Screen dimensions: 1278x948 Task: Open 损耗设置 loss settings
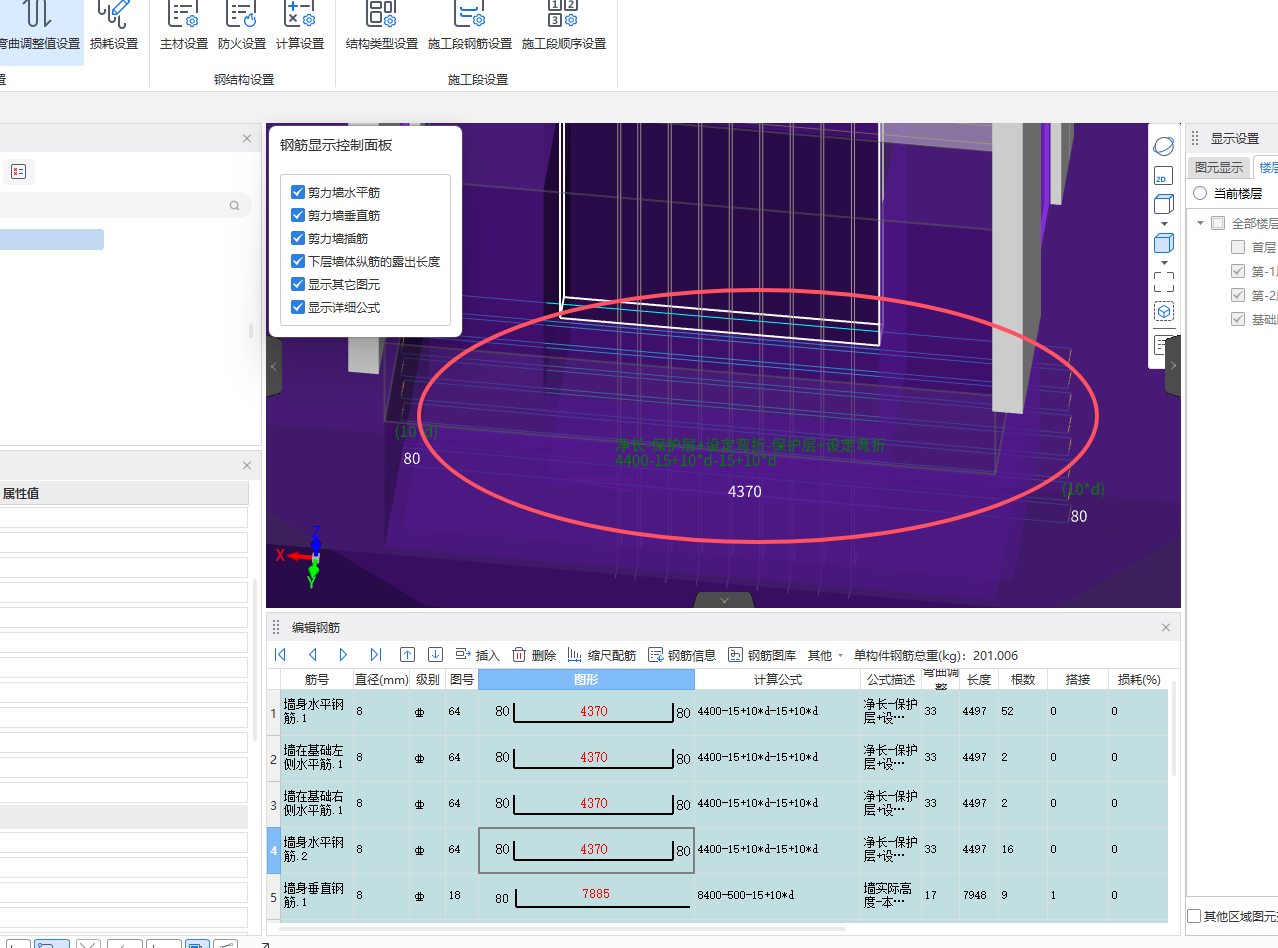pyautogui.click(x=114, y=27)
